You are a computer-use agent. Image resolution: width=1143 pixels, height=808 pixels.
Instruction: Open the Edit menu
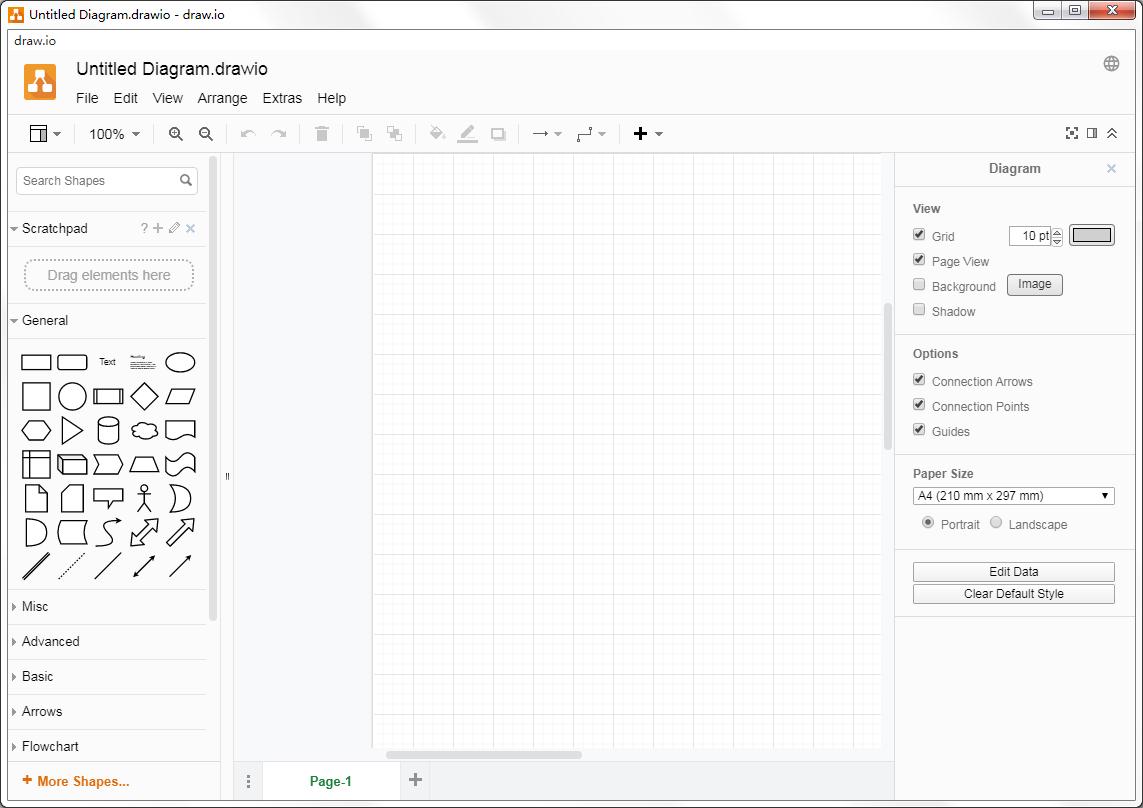coord(125,98)
